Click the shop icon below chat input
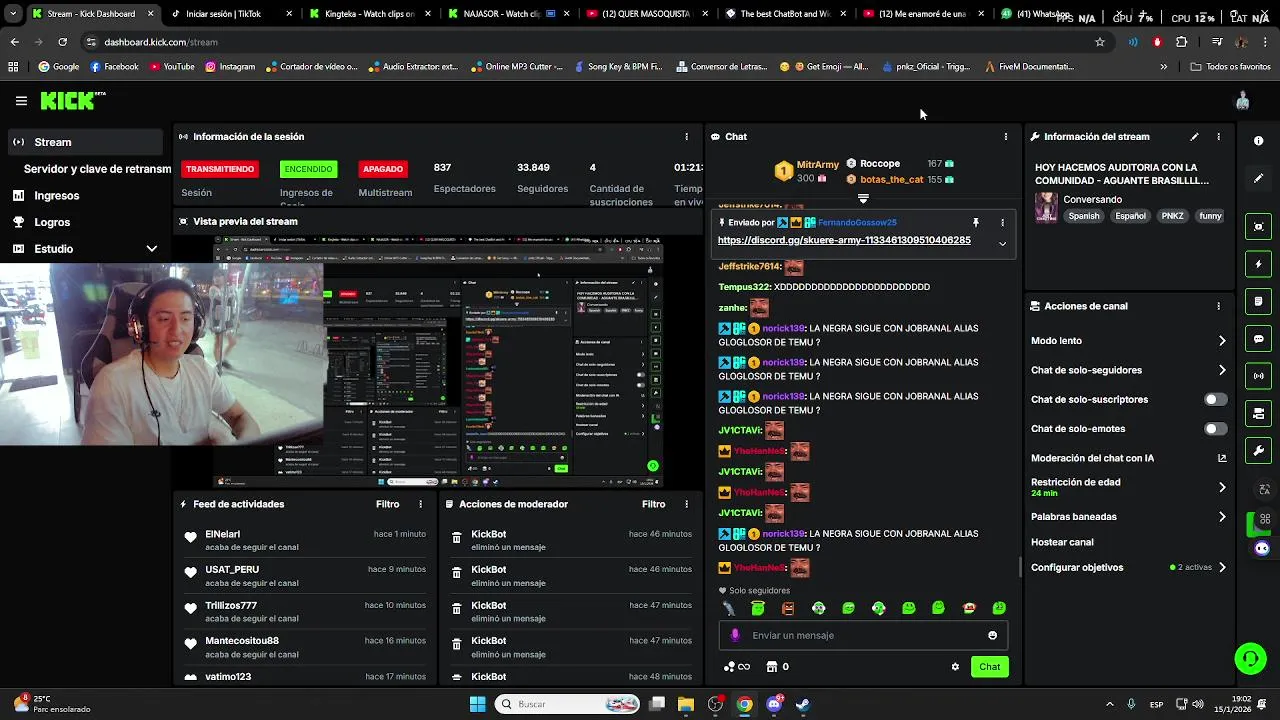The image size is (1280, 720). (x=771, y=667)
